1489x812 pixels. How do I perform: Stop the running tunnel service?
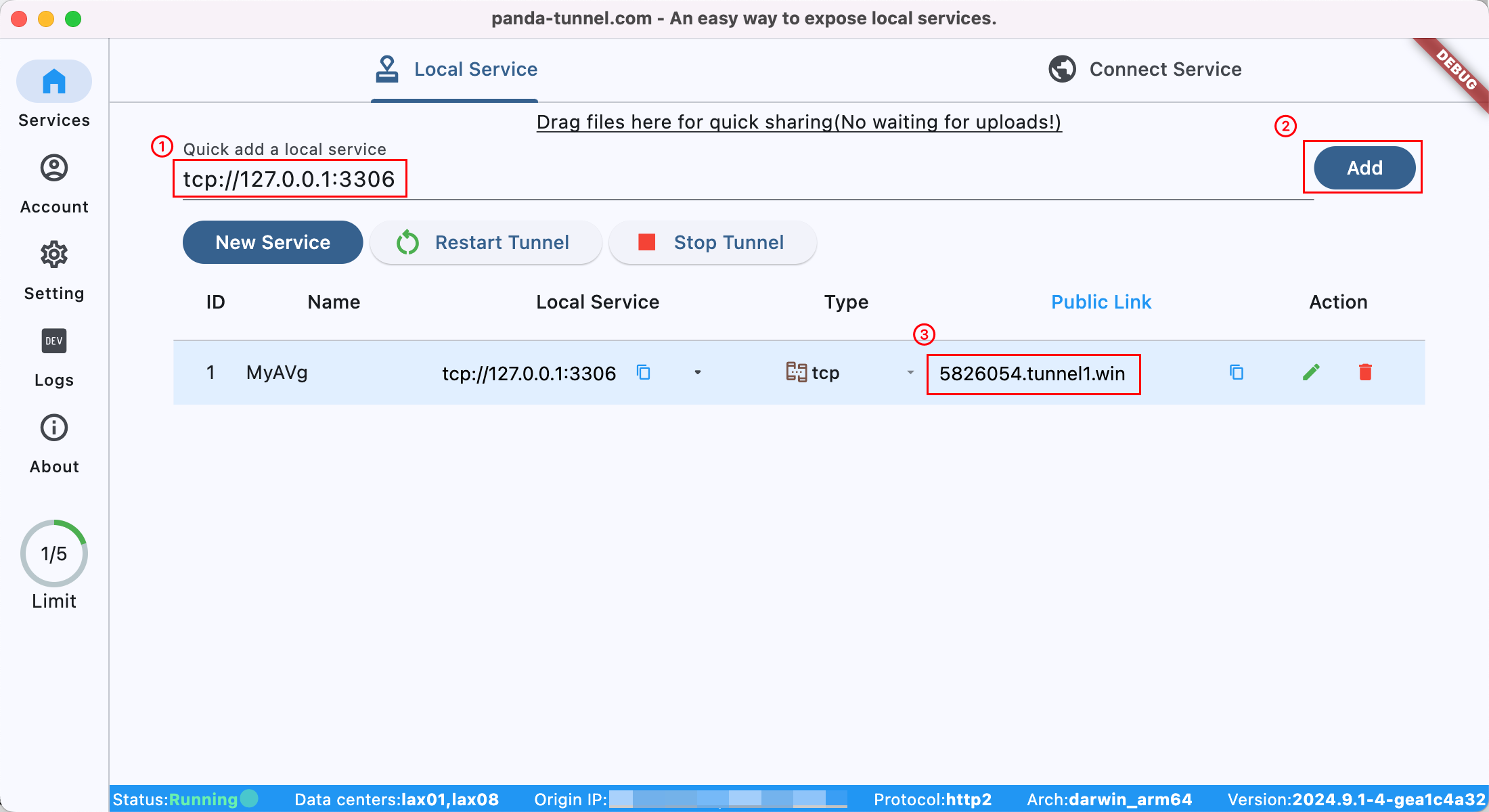point(714,242)
